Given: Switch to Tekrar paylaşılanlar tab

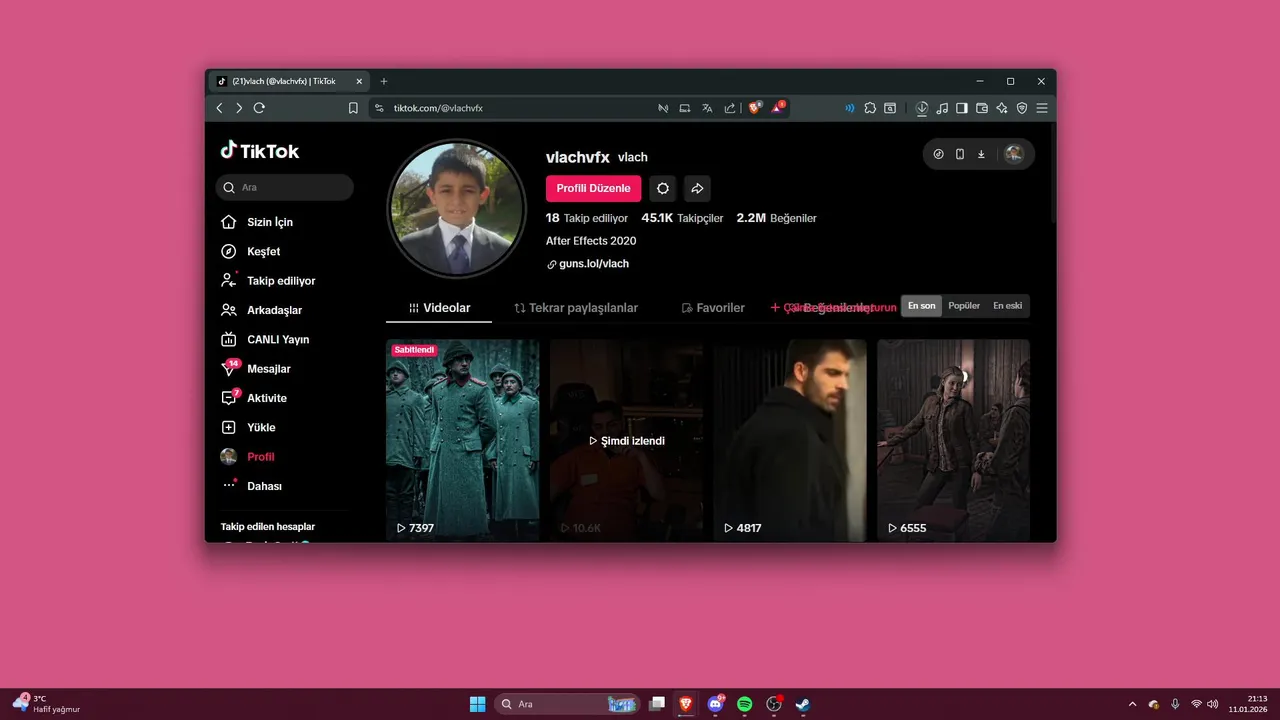Looking at the screenshot, I should click(576, 308).
